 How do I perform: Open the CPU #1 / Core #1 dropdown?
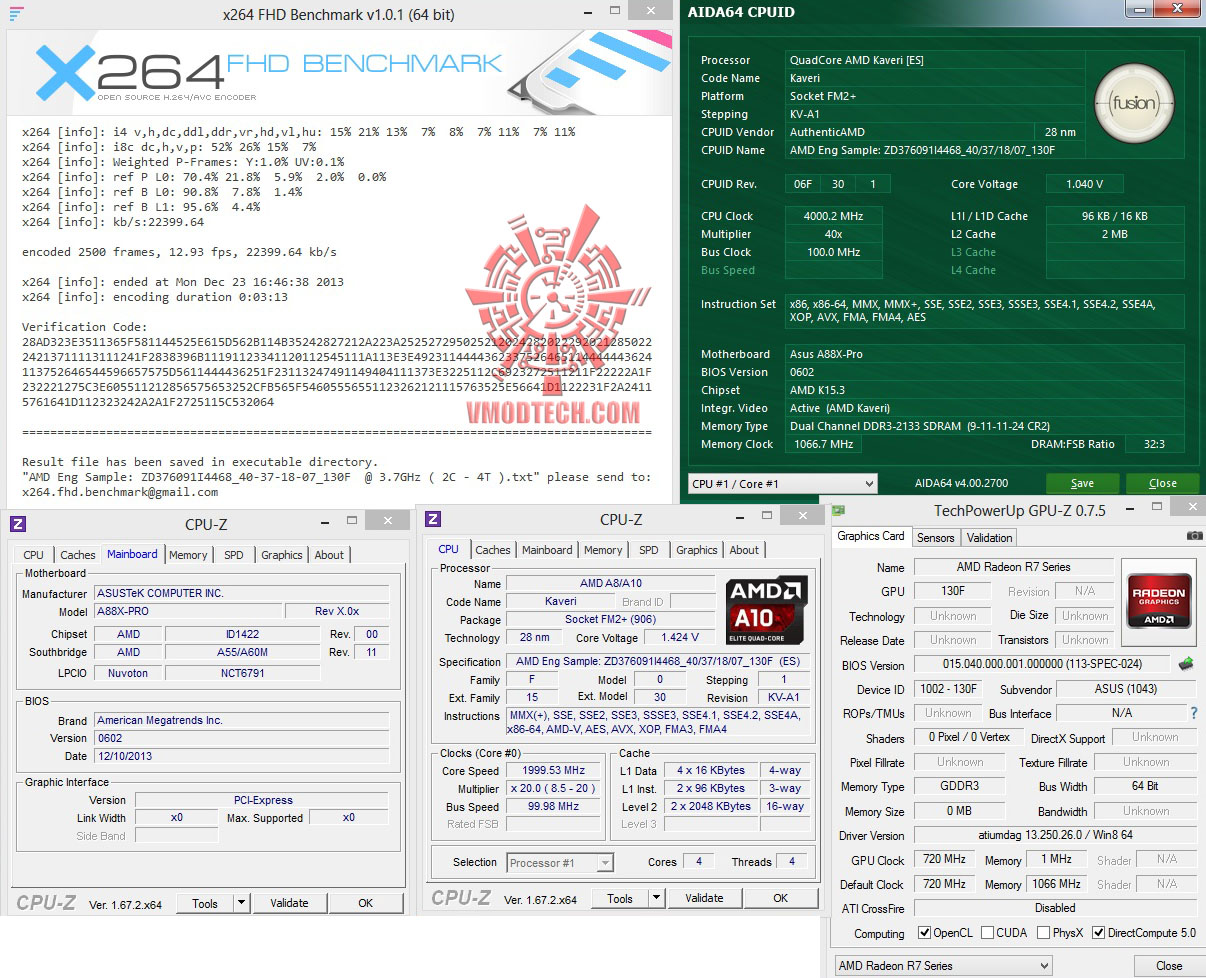[783, 484]
